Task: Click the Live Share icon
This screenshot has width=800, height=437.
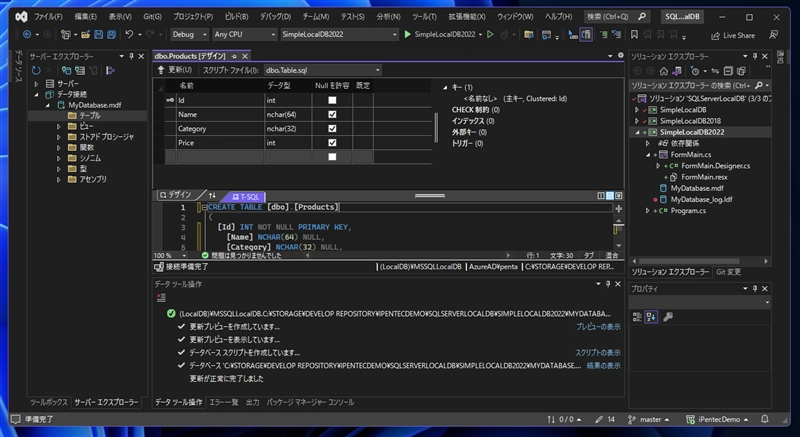Action: pos(715,35)
